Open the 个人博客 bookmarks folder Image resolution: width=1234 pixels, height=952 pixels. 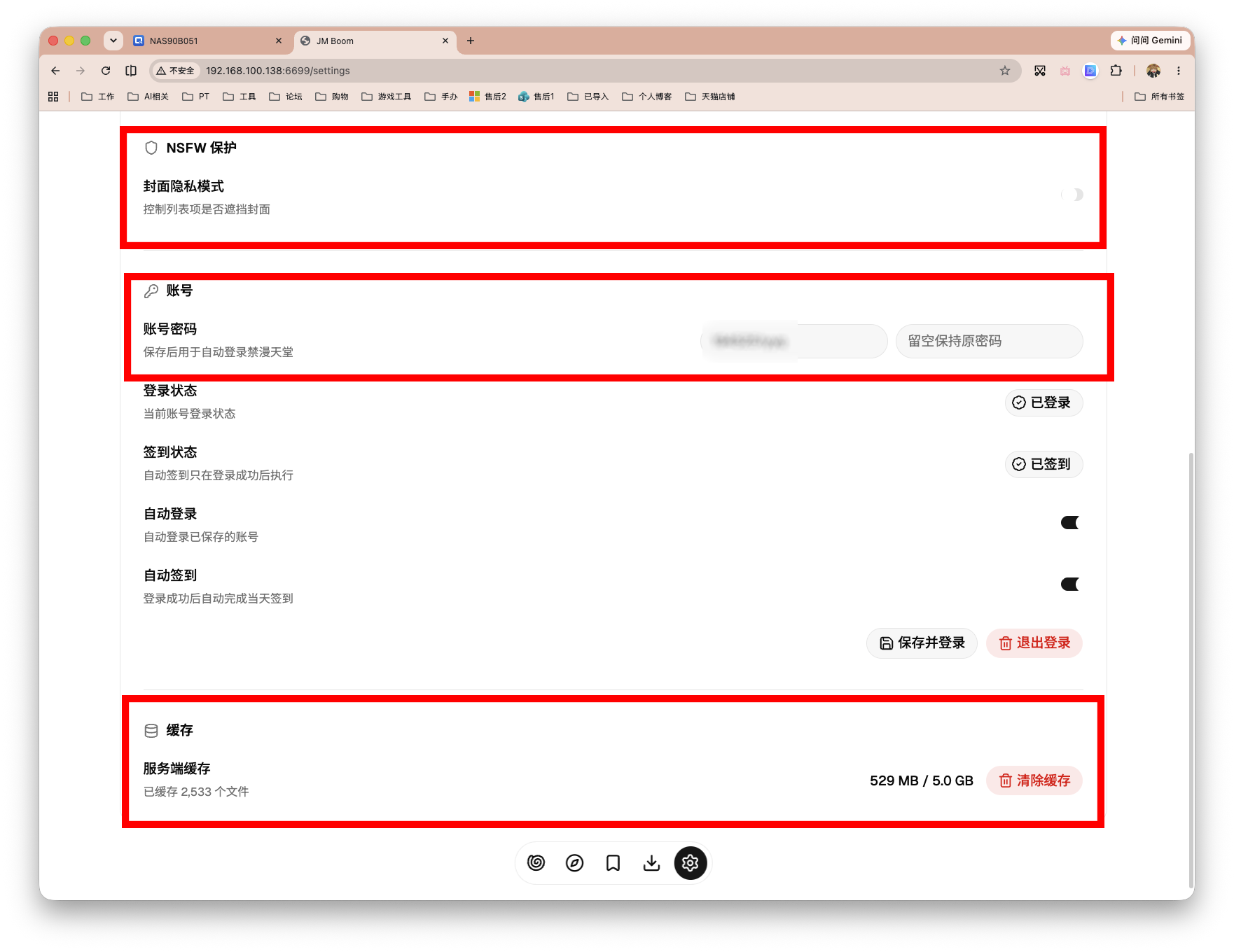pos(647,97)
